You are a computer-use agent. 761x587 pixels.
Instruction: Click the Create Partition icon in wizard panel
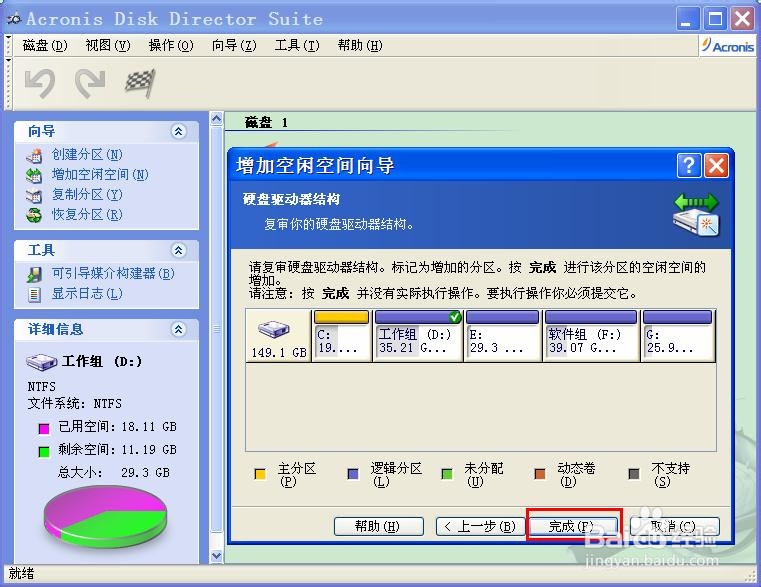click(34, 155)
